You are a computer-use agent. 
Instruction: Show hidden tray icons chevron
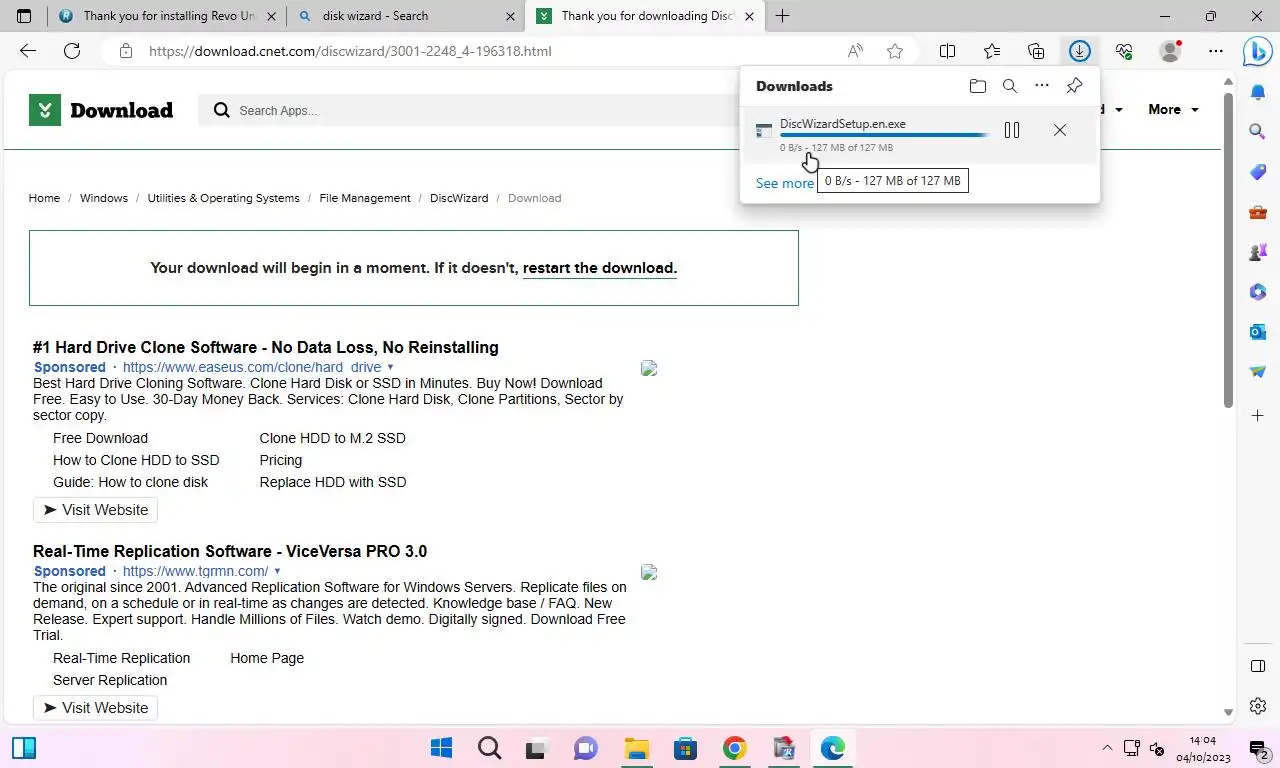pos(1107,748)
